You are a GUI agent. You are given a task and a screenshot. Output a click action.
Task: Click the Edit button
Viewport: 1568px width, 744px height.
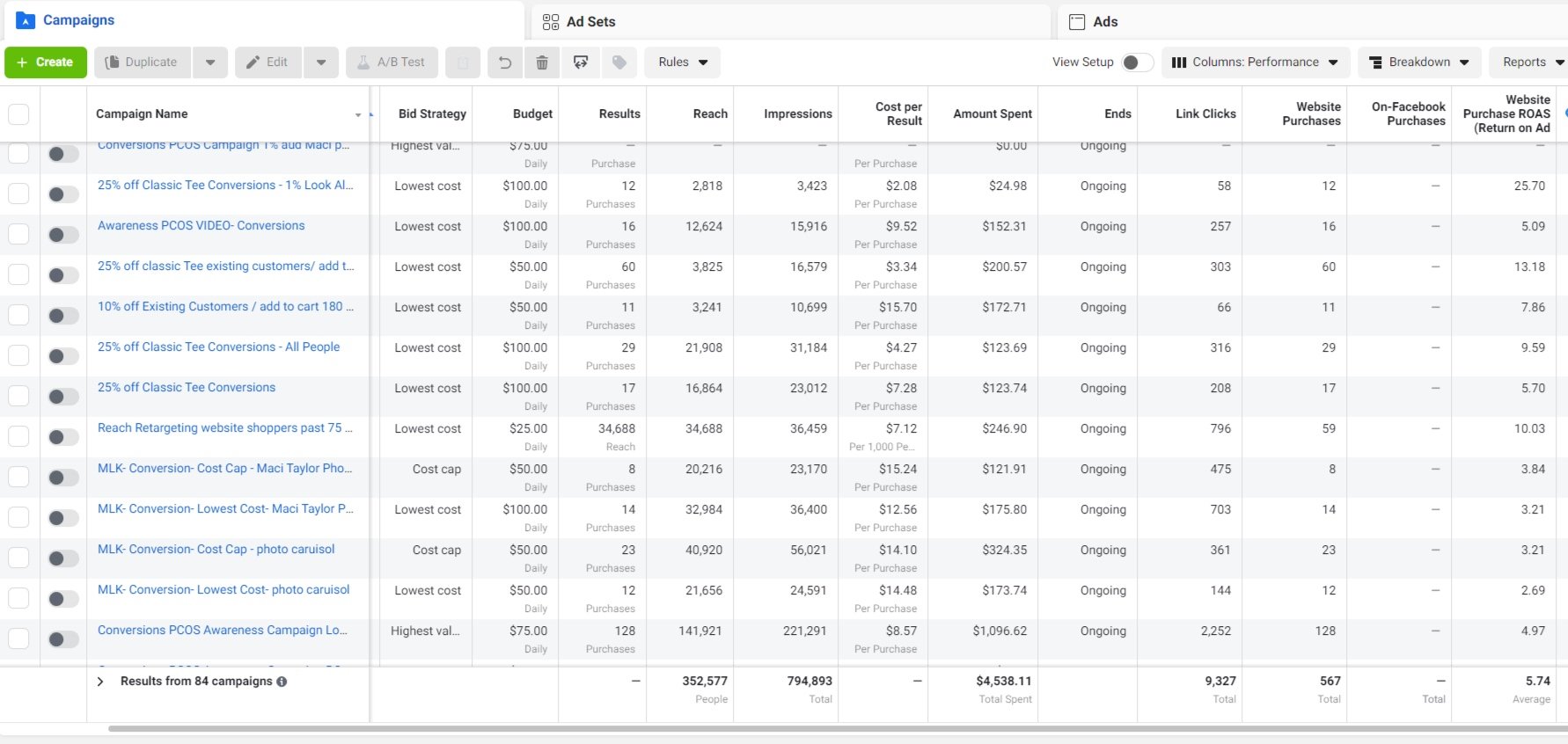coord(268,62)
